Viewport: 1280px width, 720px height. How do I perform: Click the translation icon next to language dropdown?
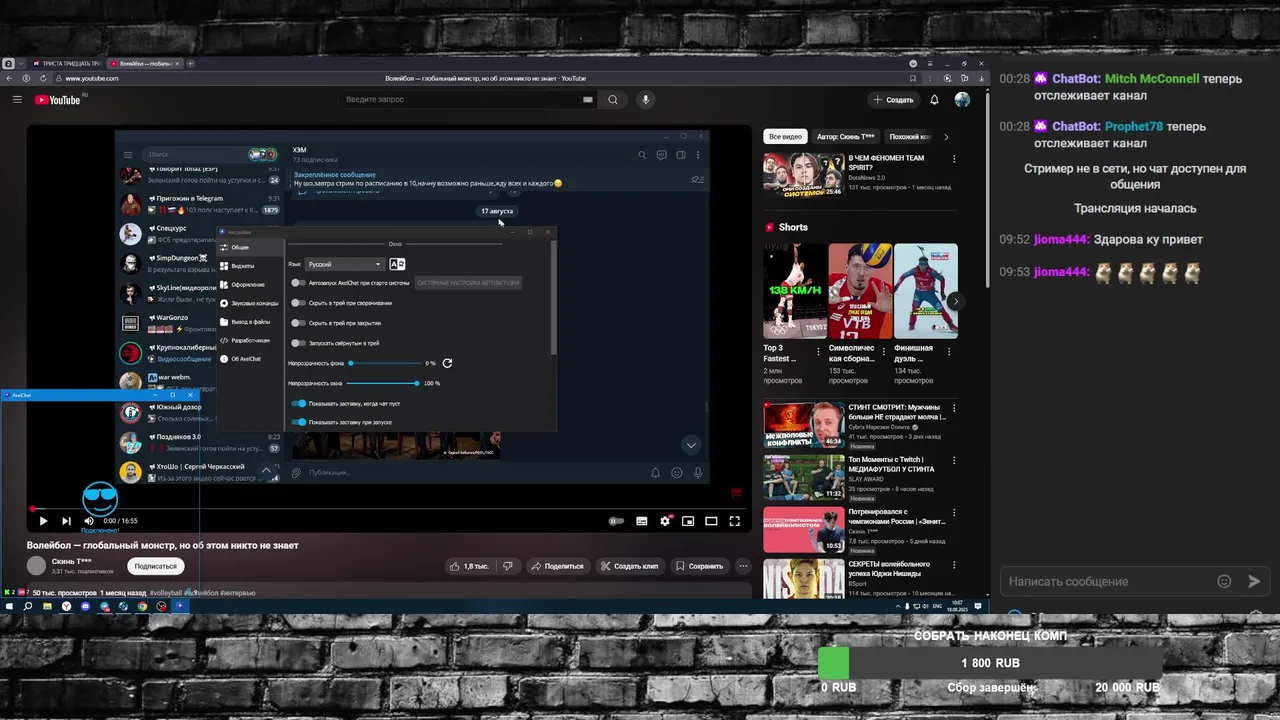397,264
